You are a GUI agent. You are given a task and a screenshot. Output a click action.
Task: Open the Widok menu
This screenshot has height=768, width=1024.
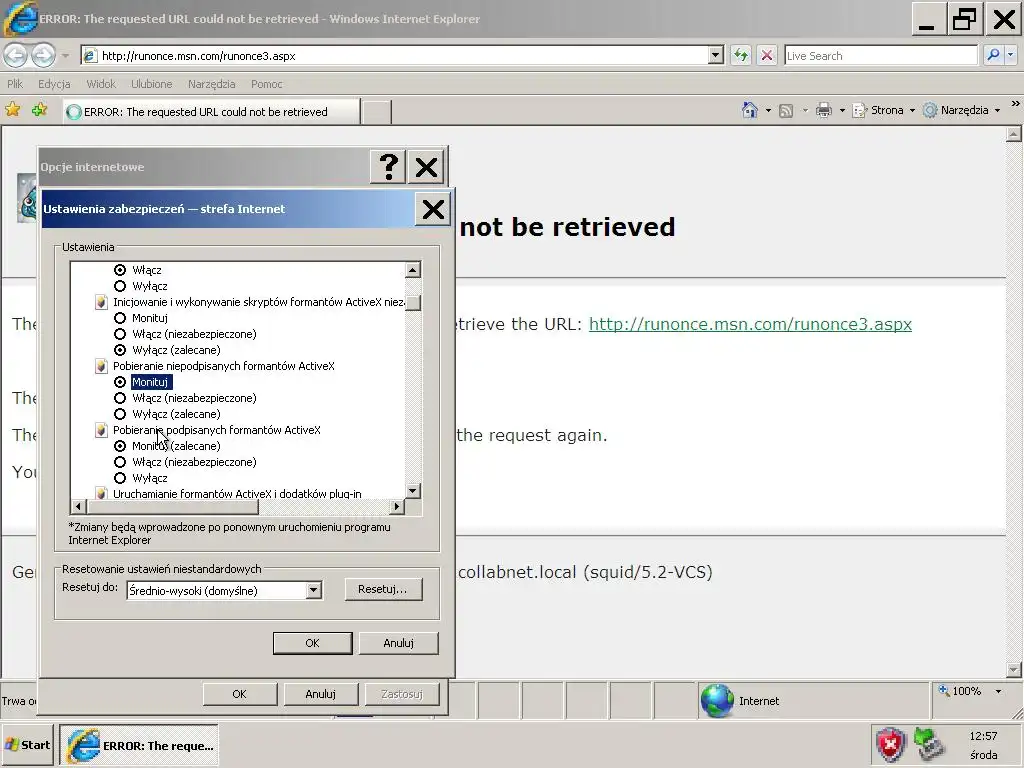pyautogui.click(x=101, y=84)
